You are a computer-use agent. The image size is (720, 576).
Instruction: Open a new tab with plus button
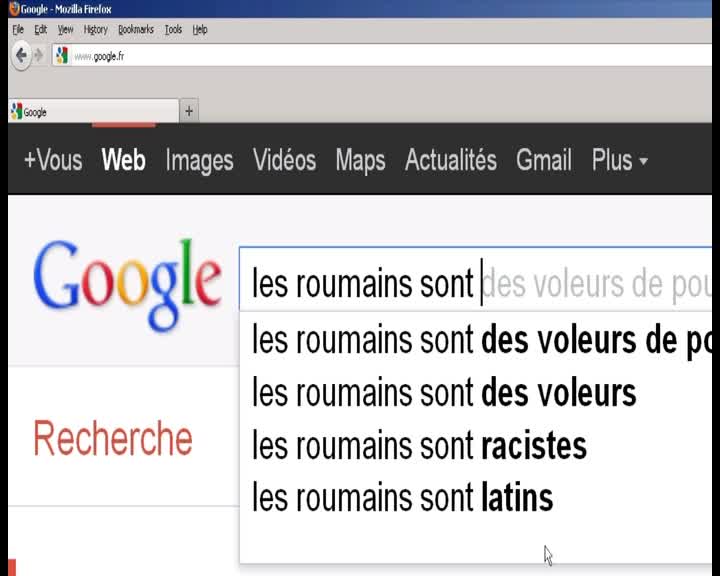pos(189,111)
